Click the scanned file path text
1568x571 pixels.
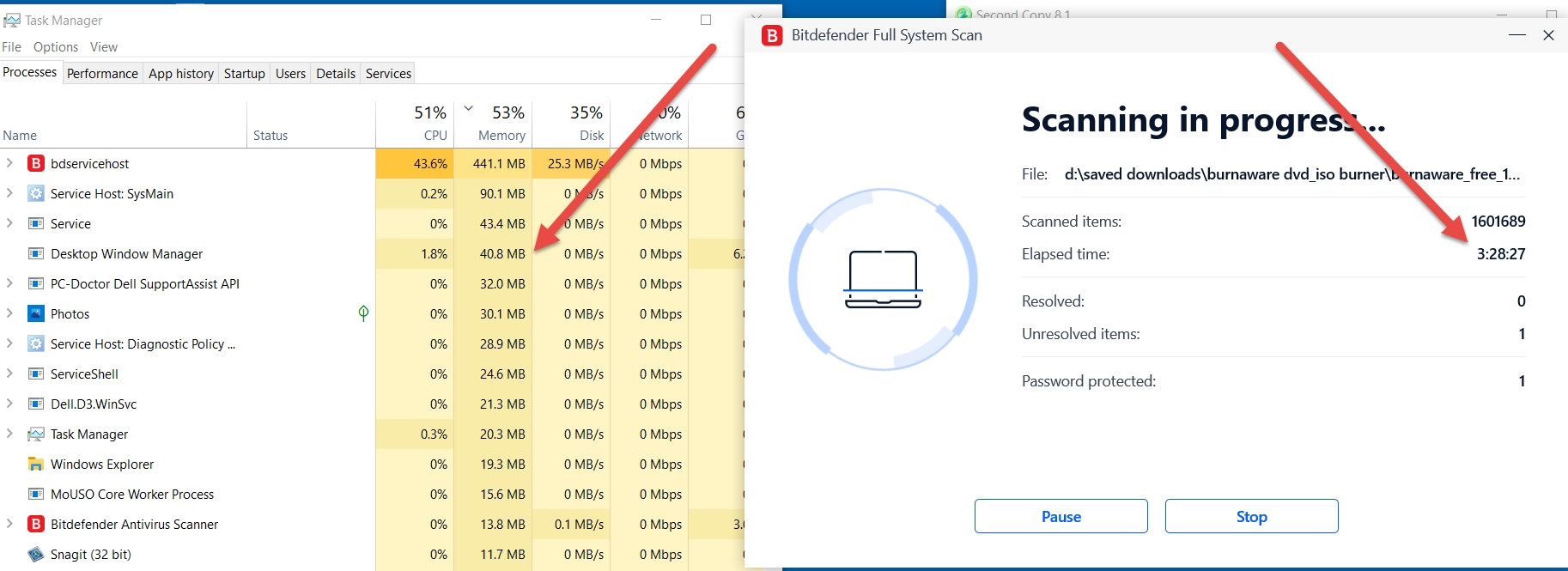coord(1292,174)
